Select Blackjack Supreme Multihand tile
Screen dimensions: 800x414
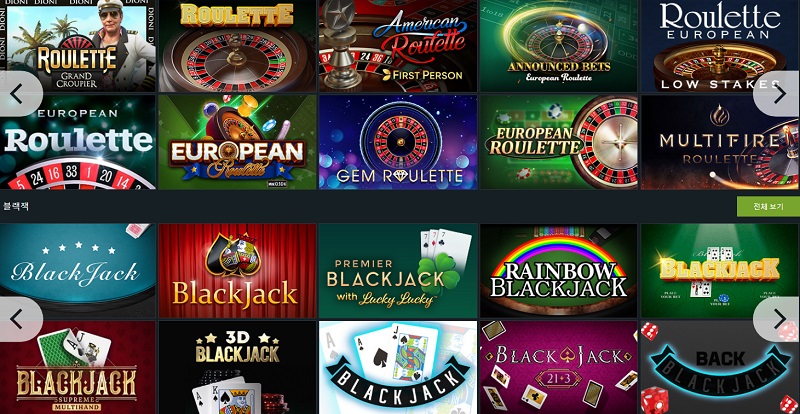point(78,368)
